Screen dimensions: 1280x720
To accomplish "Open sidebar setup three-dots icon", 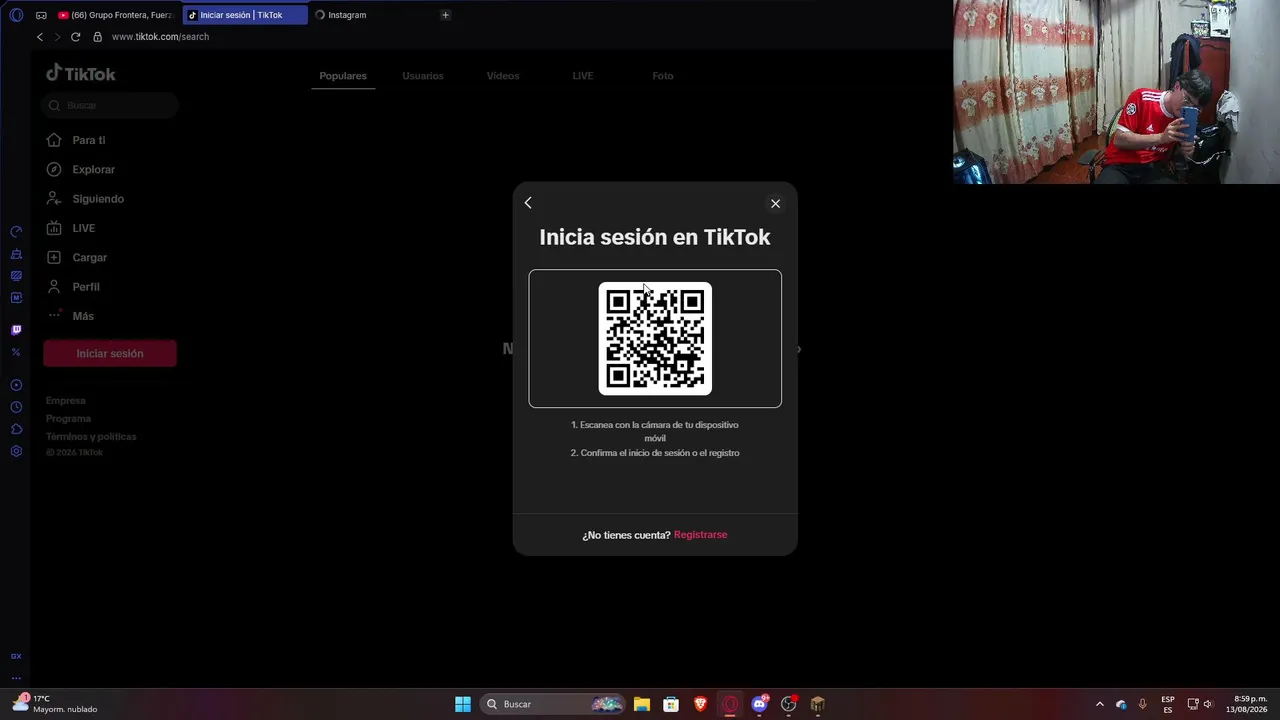I will (x=16, y=678).
